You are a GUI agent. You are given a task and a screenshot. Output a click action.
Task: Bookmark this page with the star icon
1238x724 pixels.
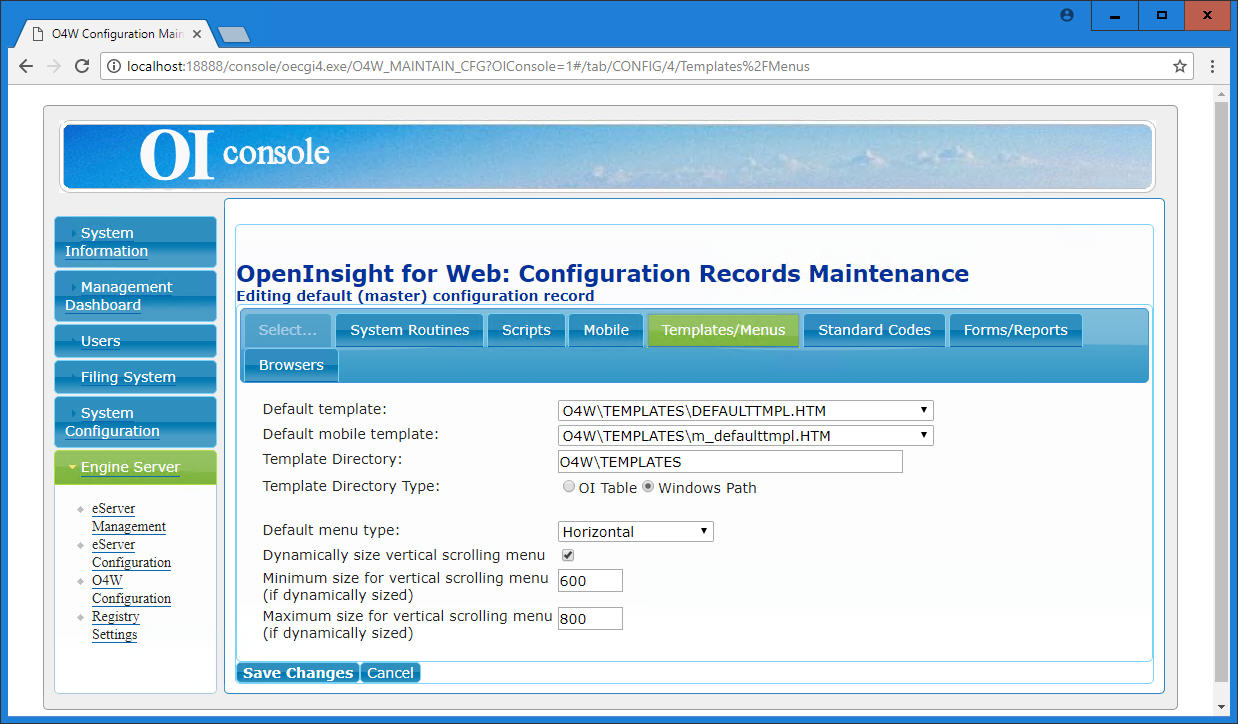(x=1180, y=66)
